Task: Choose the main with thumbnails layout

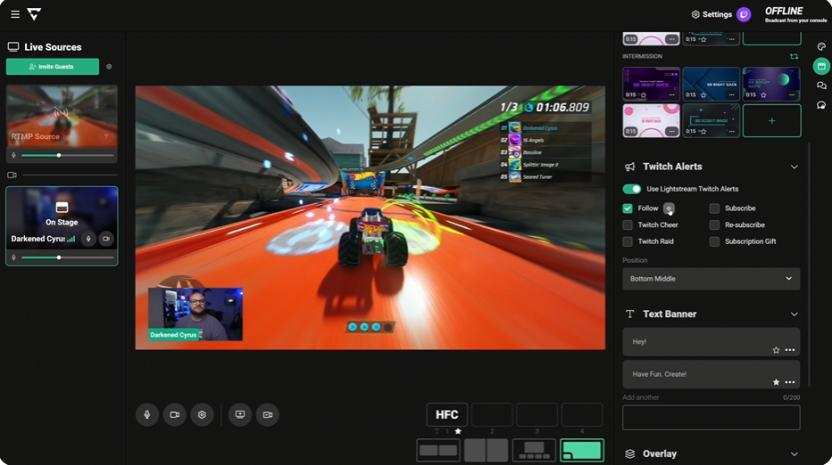Action: [534, 450]
